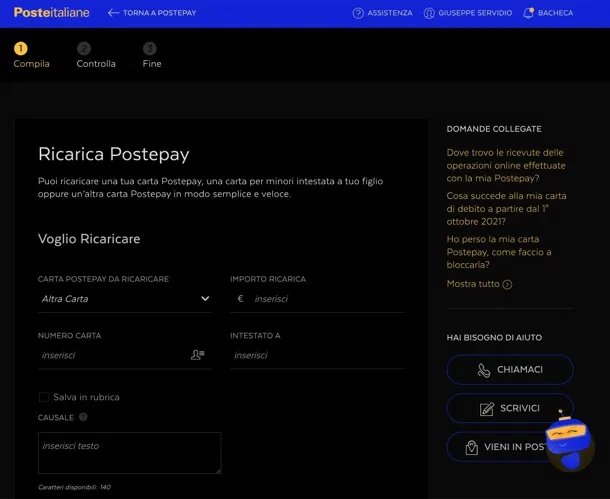This screenshot has height=499, width=610.
Task: Open link Ho perso la mia carta Postepay
Action: tap(499, 252)
